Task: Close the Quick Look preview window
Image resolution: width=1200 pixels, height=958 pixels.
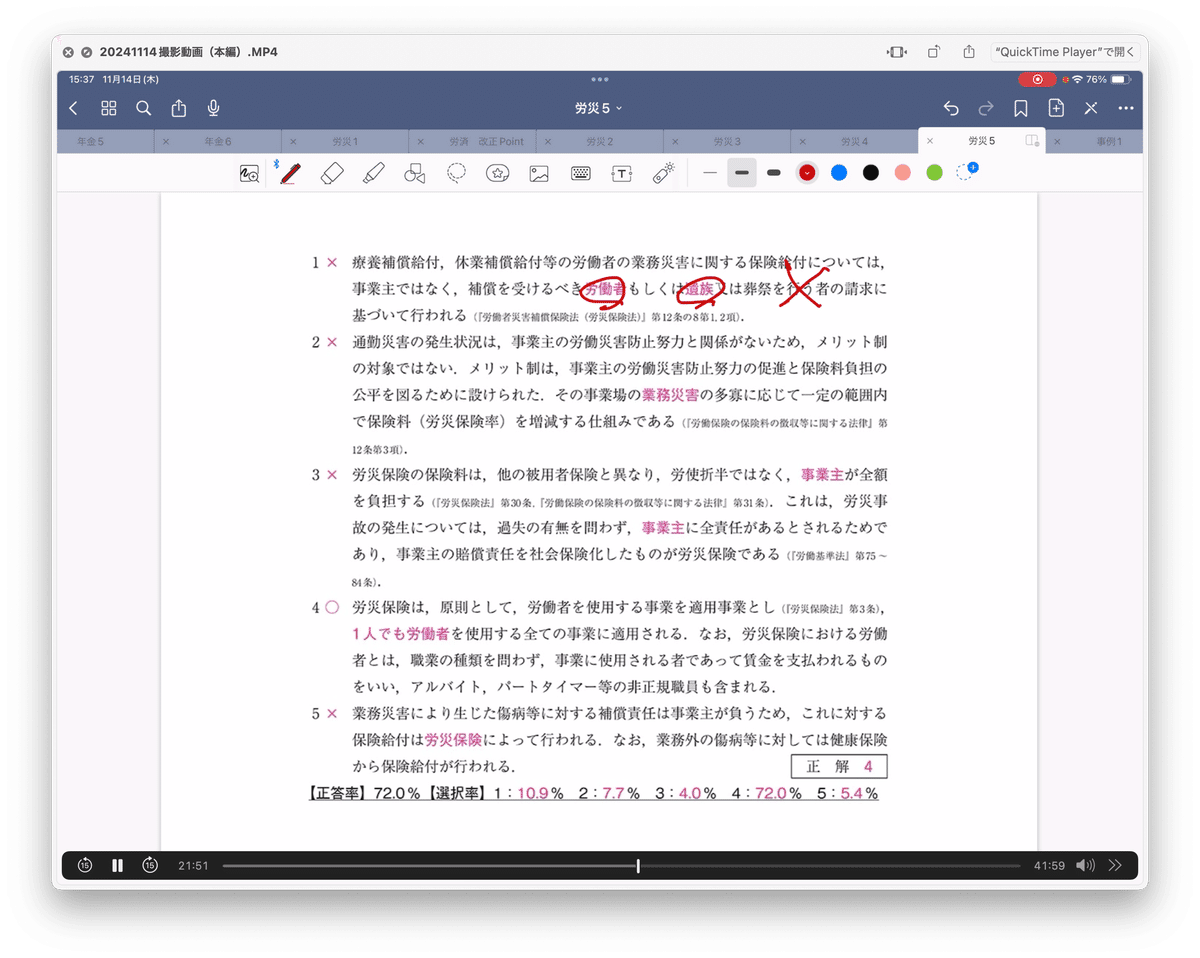Action: click(x=68, y=52)
